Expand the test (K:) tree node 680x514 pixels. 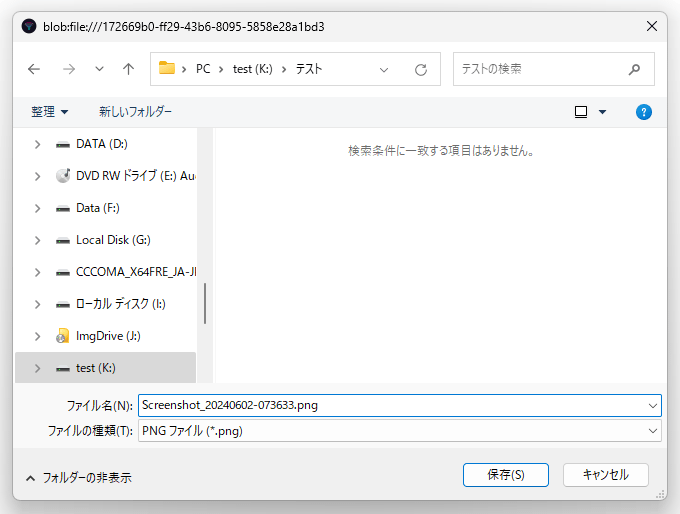point(37,368)
